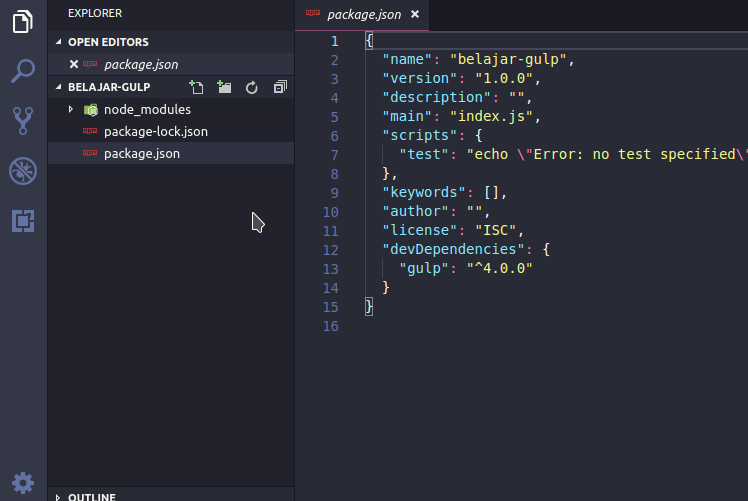The width and height of the screenshot is (748, 501).
Task: Click the "ISC" license value
Action: 496,230
